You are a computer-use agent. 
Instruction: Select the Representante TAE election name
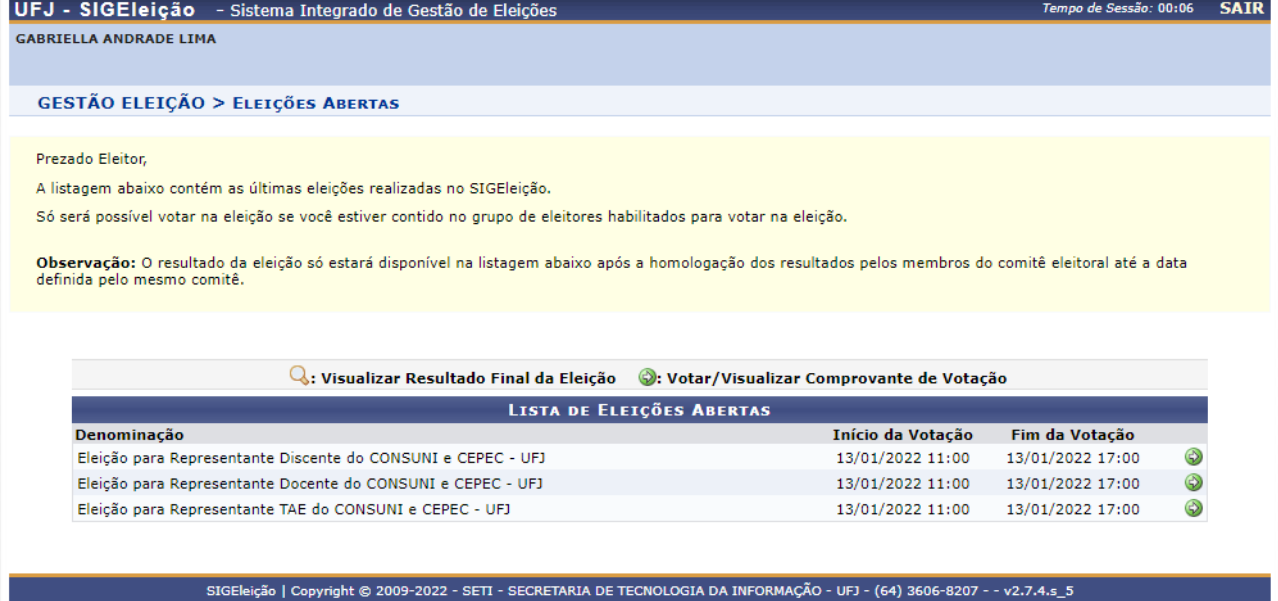tap(295, 510)
